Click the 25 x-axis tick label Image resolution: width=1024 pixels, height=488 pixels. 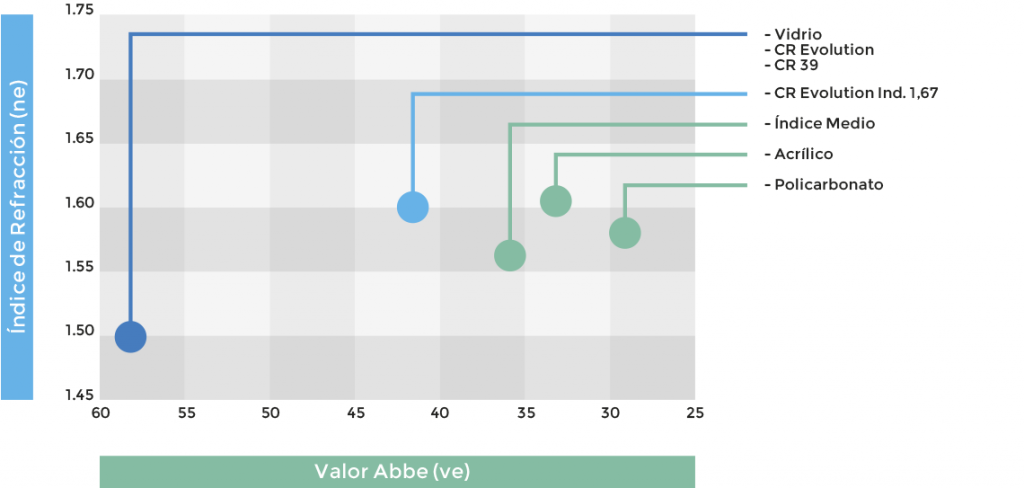click(x=695, y=412)
